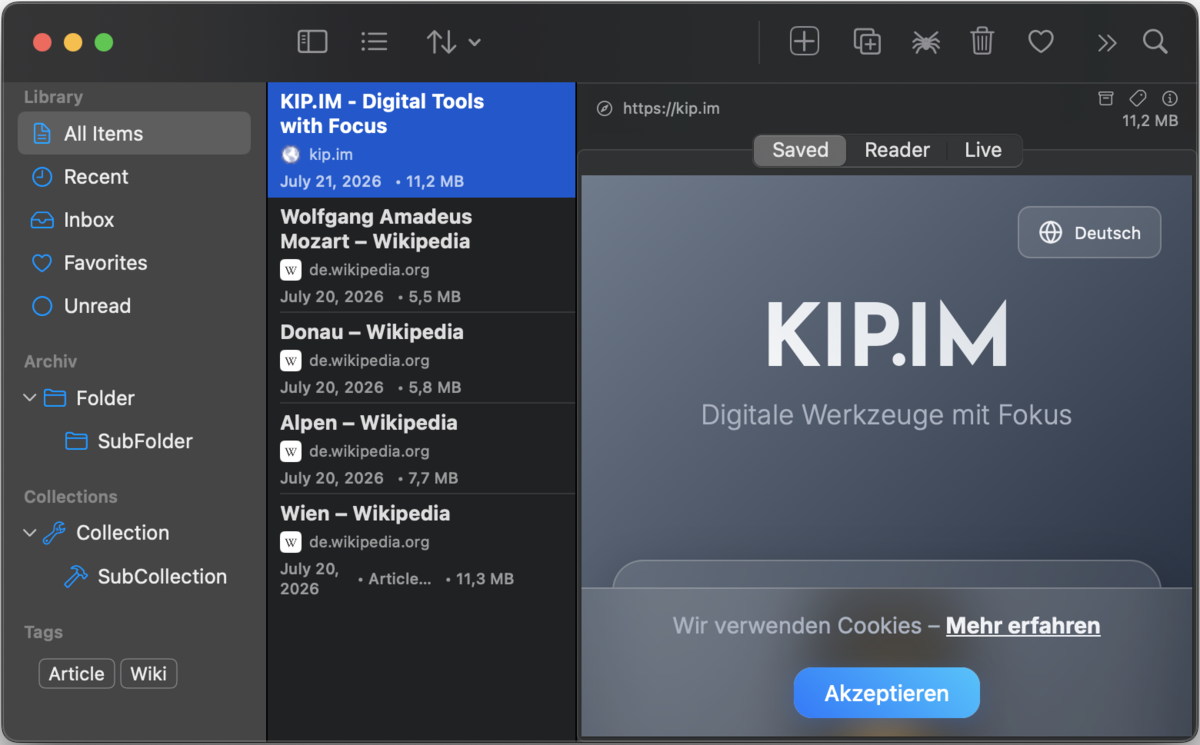1200x745 pixels.
Task: Click the compass icon beside the URL
Action: tap(604, 108)
